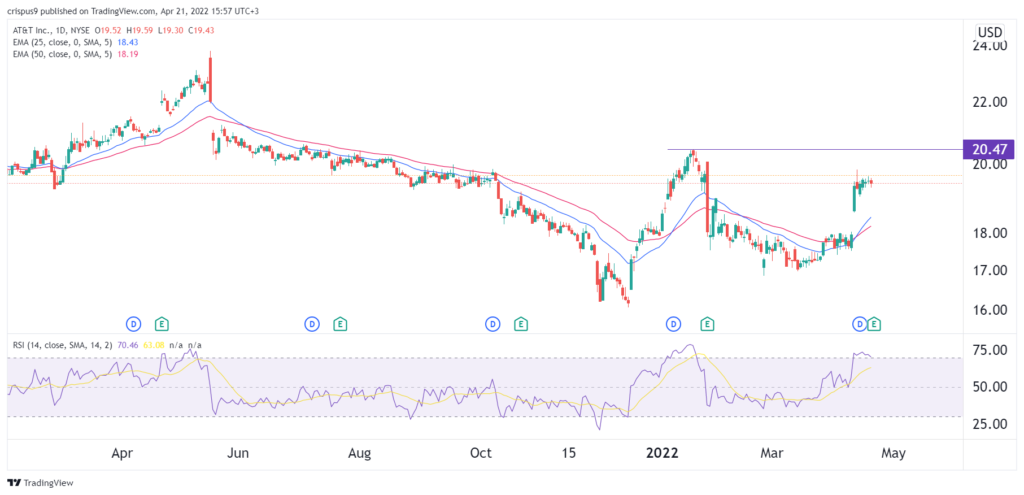This screenshot has width=1024, height=495.
Task: Click the dividend marker just after Apr 2021
Action: (x=133, y=323)
